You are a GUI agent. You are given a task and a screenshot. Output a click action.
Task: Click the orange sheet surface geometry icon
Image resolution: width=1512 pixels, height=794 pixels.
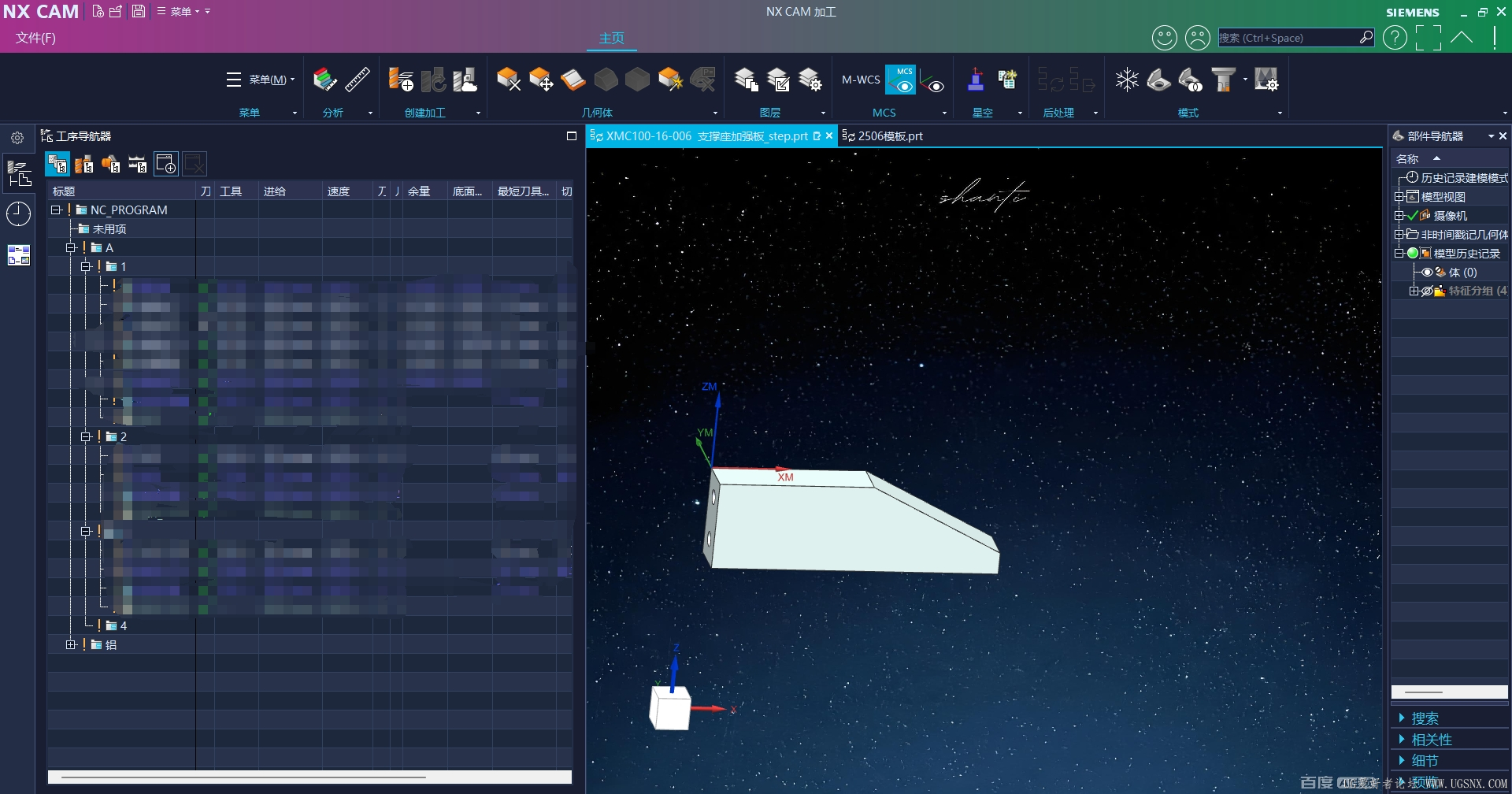coord(573,80)
